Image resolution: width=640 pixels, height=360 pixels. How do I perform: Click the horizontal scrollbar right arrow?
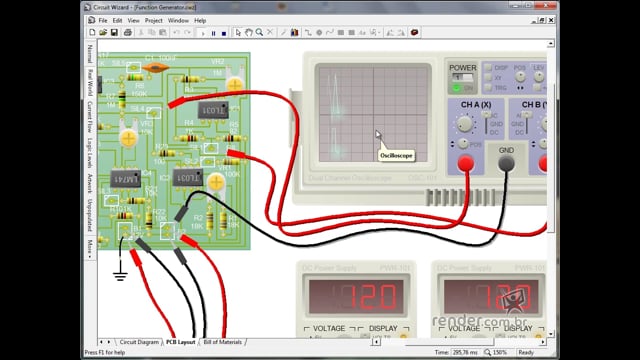tap(543, 342)
